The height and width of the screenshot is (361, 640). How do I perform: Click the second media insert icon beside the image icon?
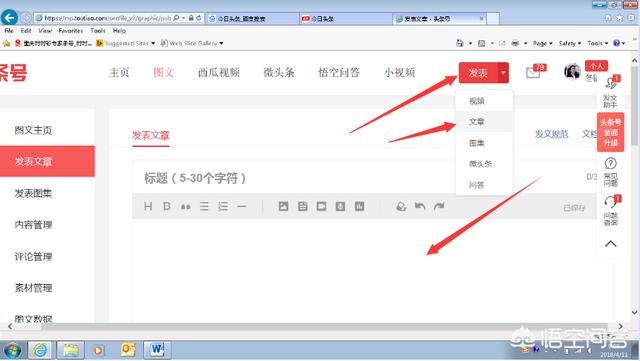pyautogui.click(x=302, y=207)
